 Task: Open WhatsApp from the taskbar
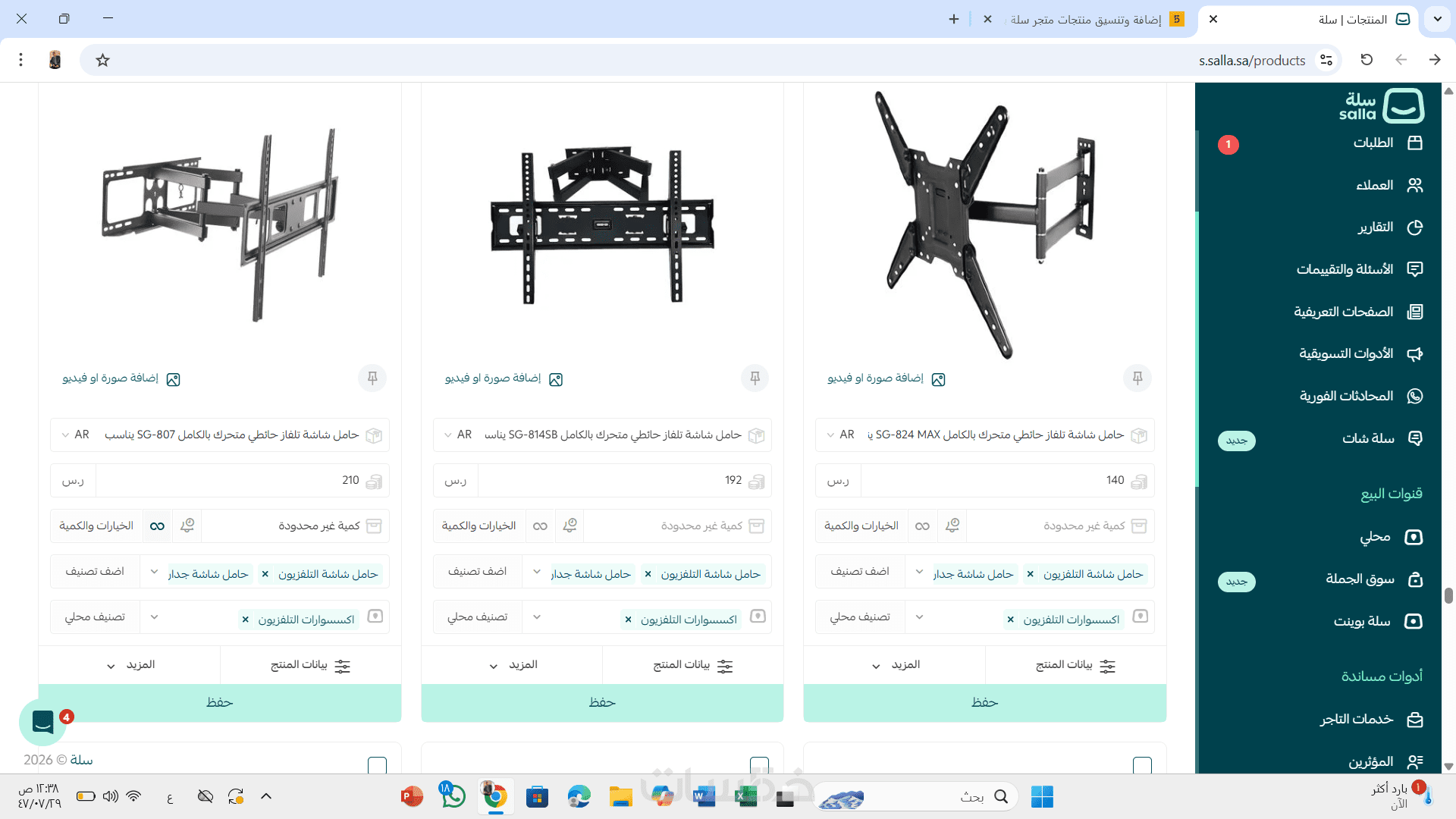[x=453, y=796]
